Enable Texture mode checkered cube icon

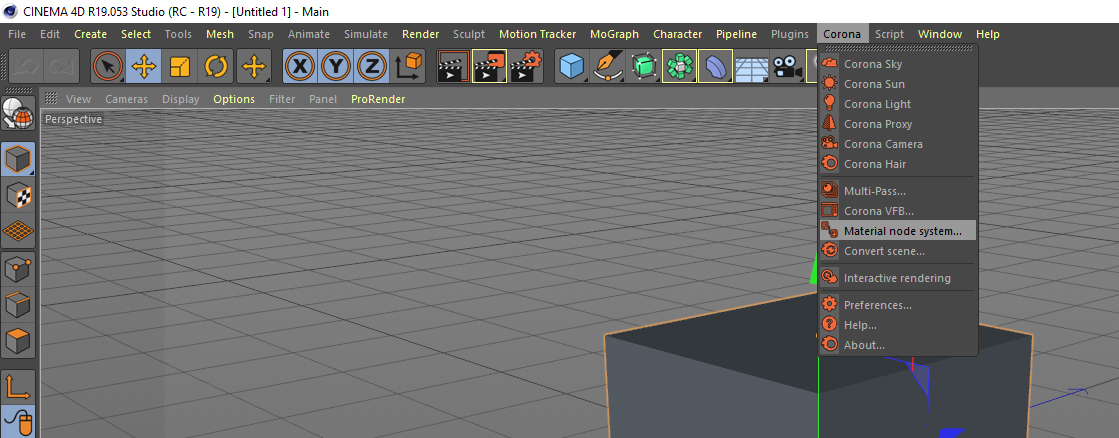coord(18,195)
